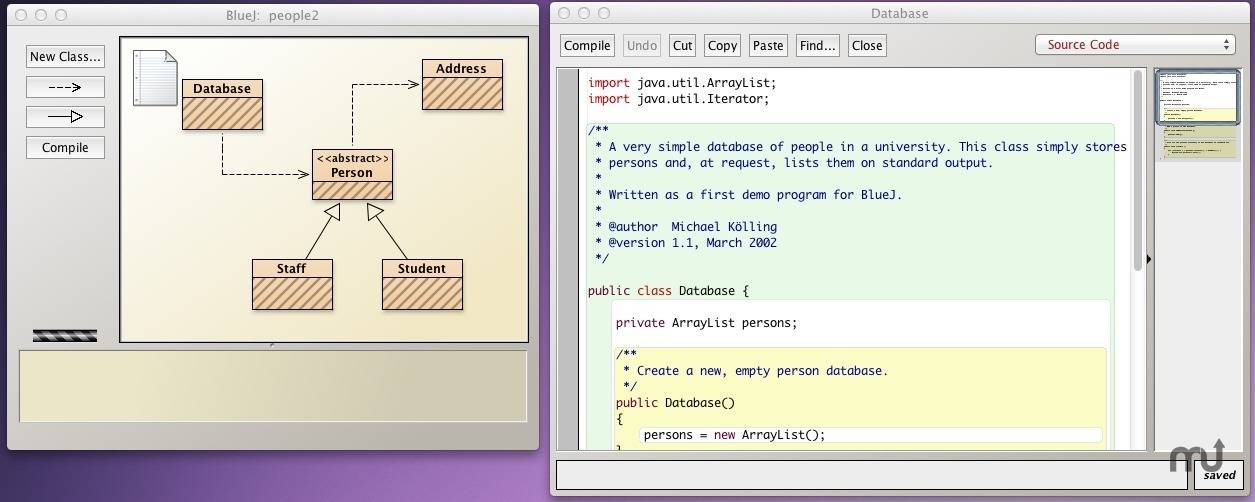1255x502 pixels.
Task: Click the Undo editor button
Action: (642, 45)
